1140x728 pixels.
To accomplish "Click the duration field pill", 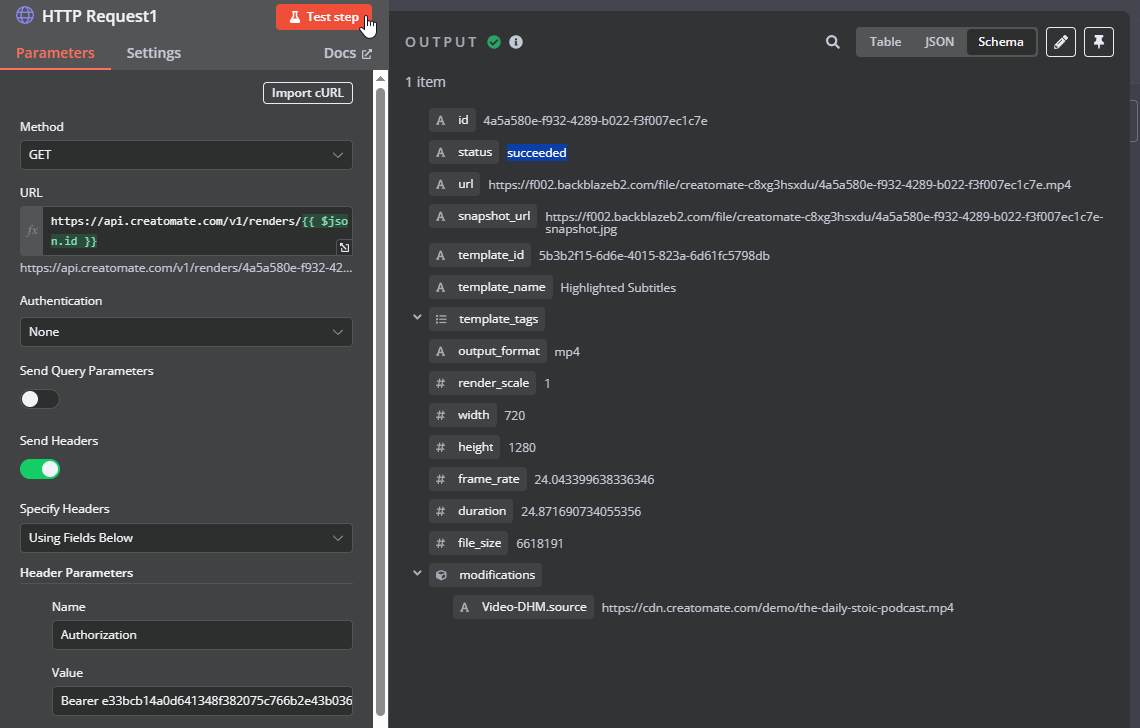I will [x=471, y=511].
